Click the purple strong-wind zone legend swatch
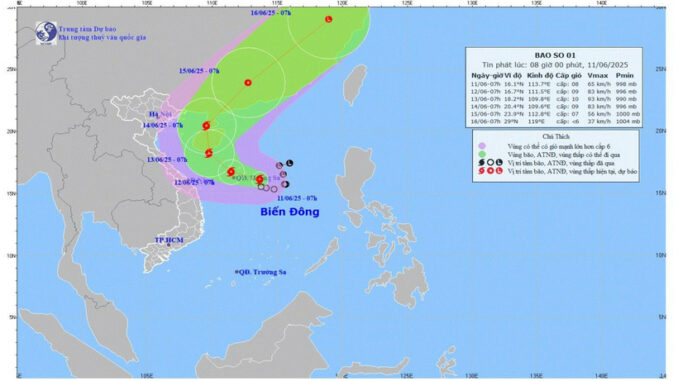Viewport: 678px width, 381px height. (482, 146)
